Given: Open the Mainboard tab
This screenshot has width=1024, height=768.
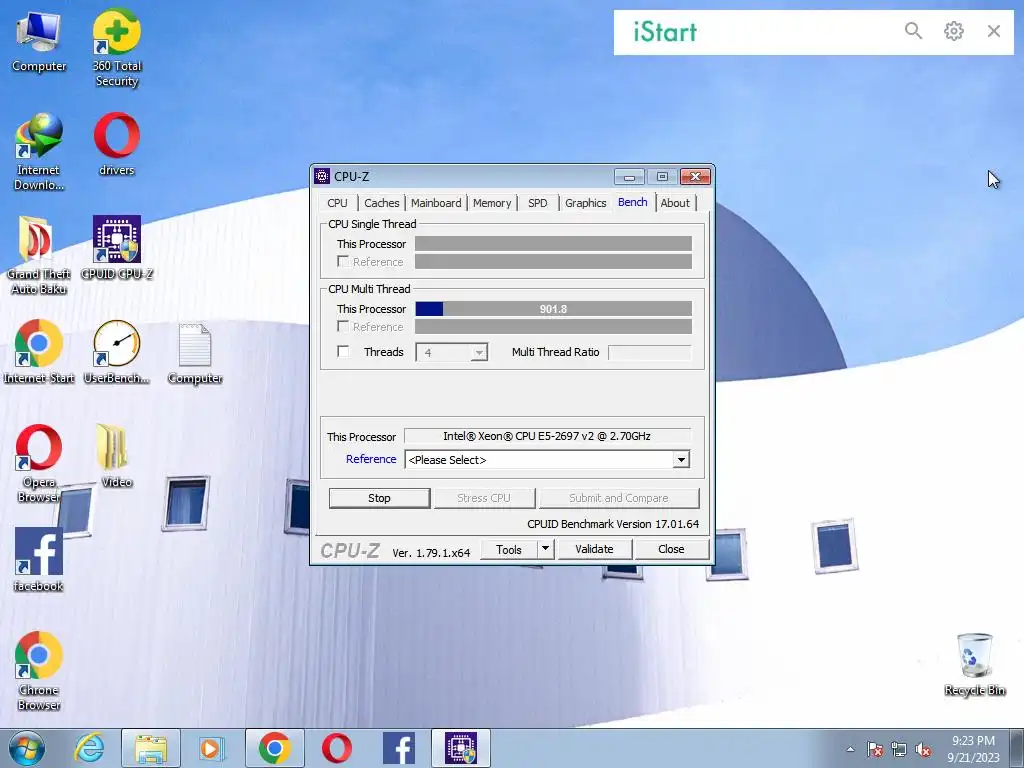Looking at the screenshot, I should (x=436, y=203).
